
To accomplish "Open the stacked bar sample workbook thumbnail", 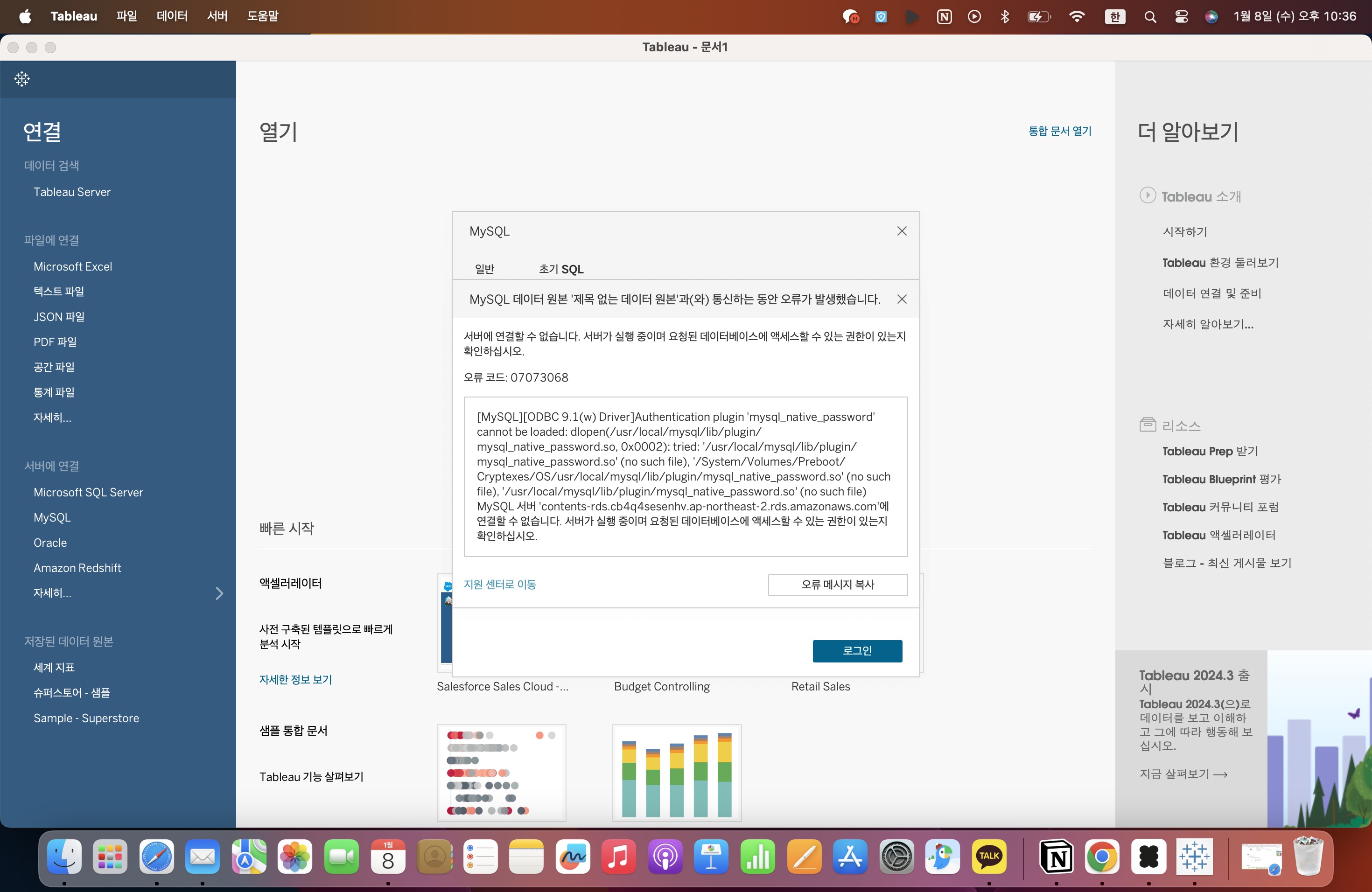I will click(x=677, y=772).
